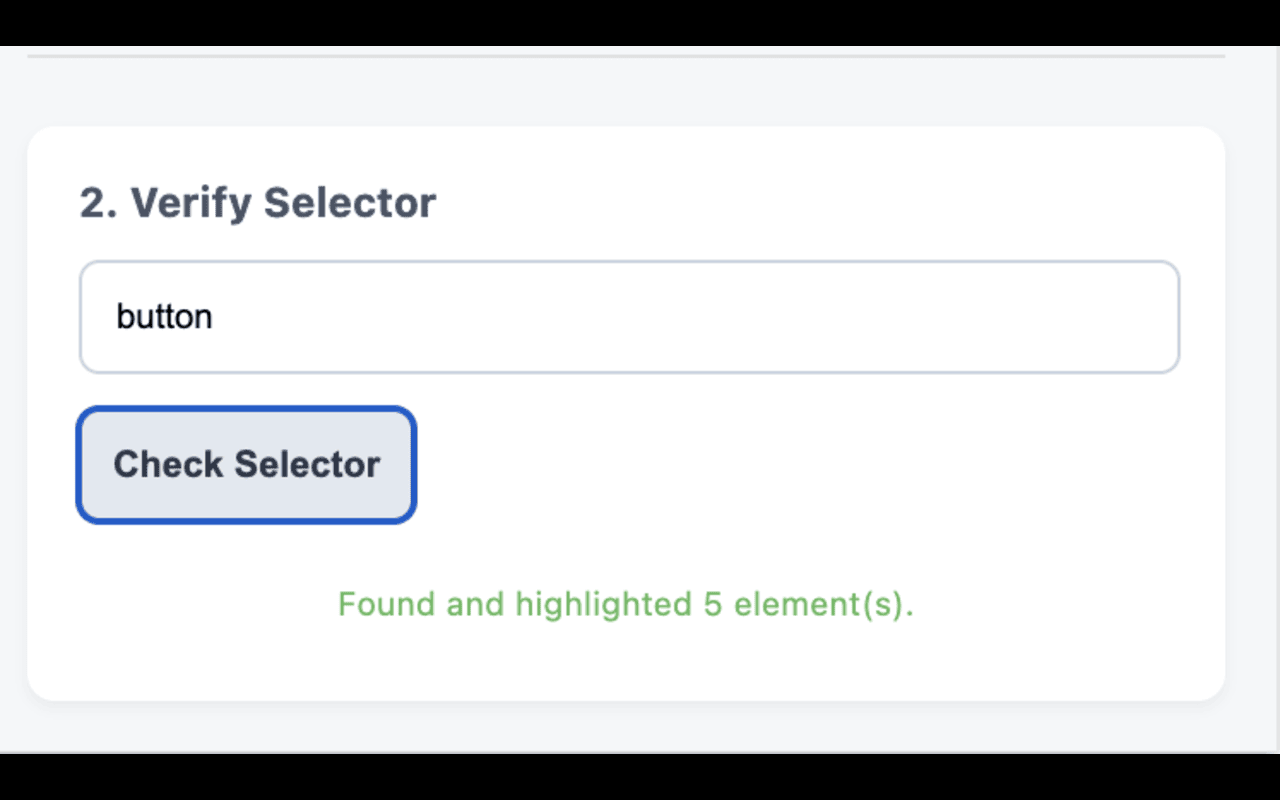The height and width of the screenshot is (800, 1280).
Task: Focus the selector input containing "button"
Action: coord(629,317)
